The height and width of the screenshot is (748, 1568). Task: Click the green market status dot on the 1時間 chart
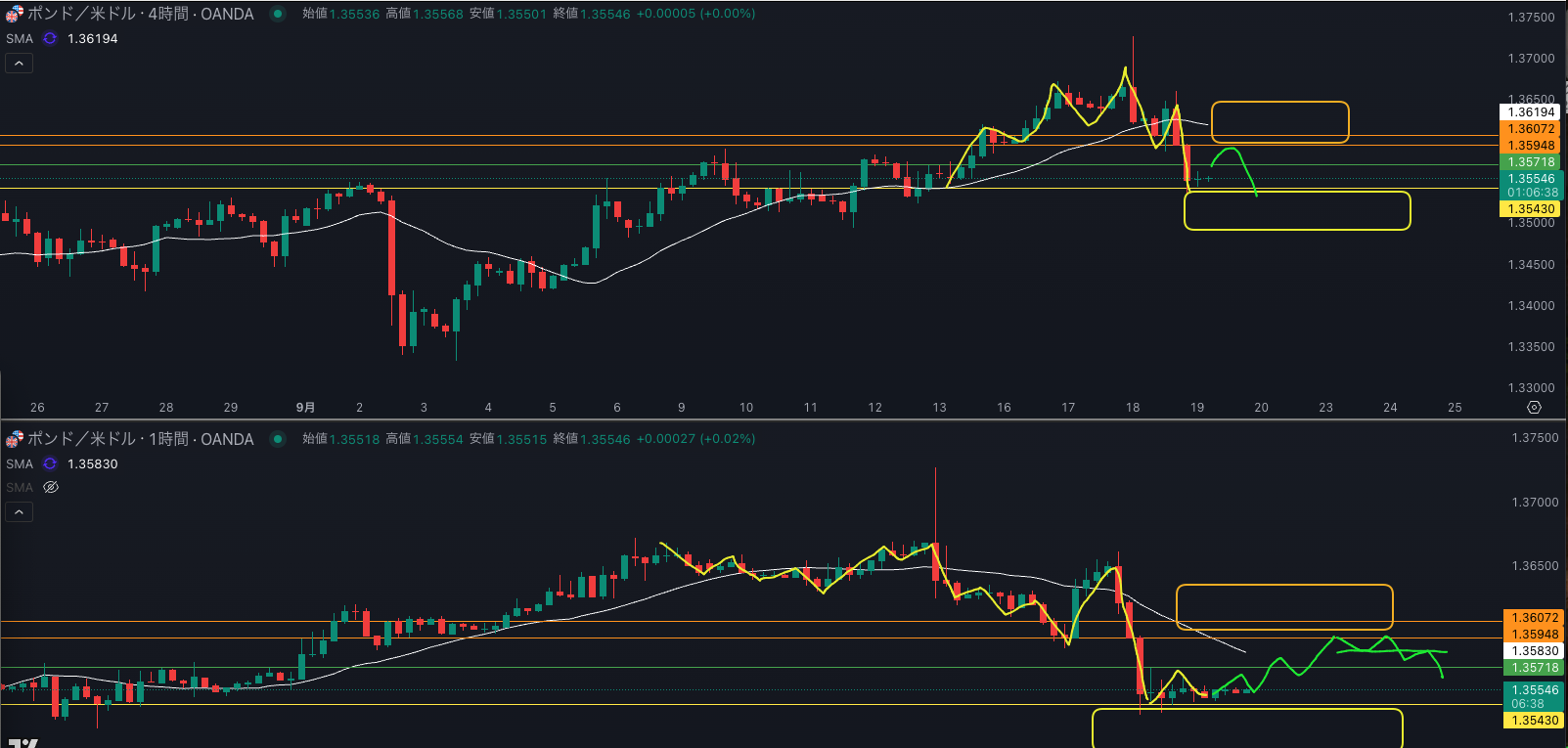278,439
